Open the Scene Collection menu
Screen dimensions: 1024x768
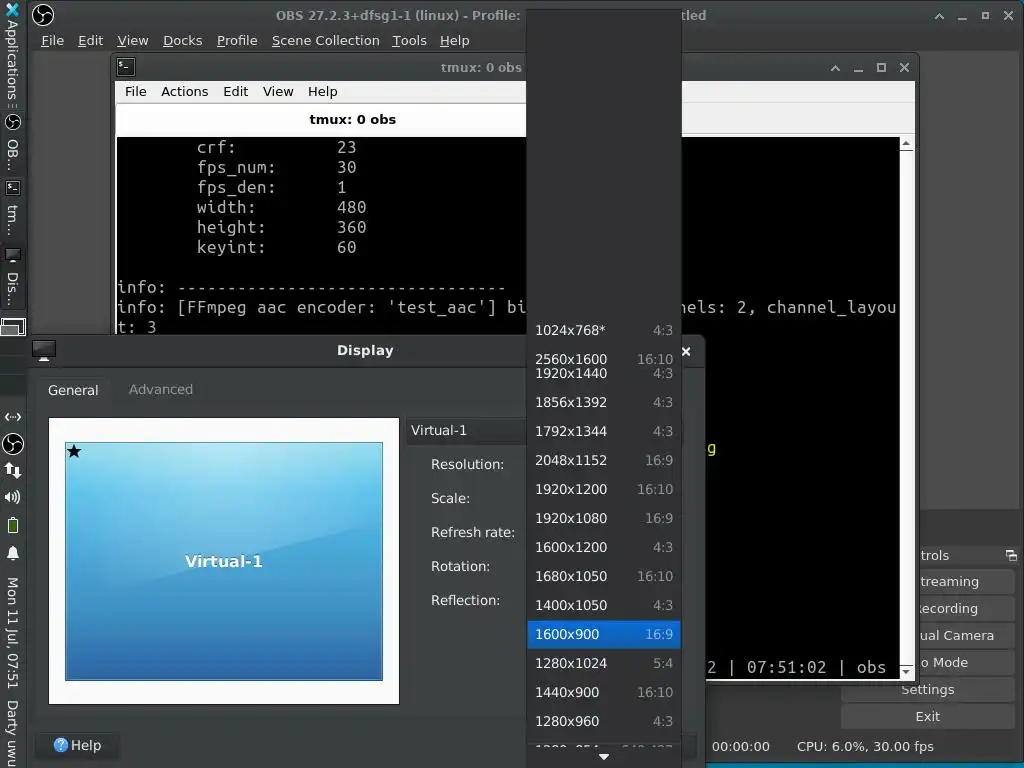pyautogui.click(x=325, y=40)
